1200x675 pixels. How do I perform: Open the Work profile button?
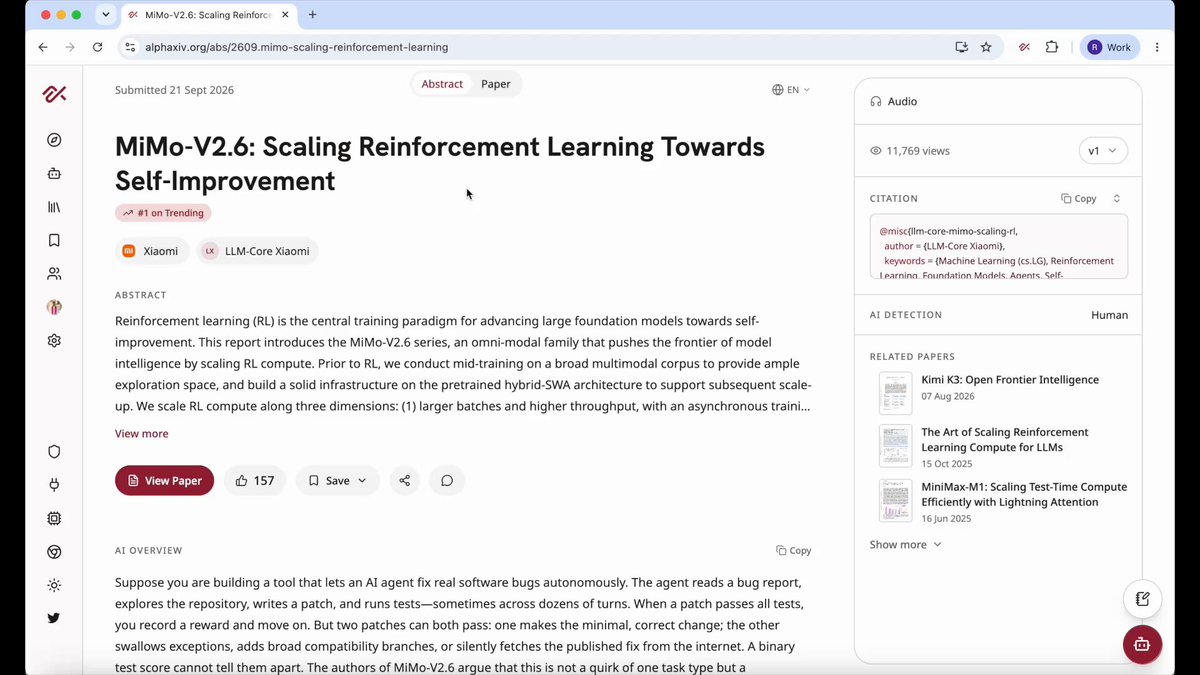(1109, 47)
